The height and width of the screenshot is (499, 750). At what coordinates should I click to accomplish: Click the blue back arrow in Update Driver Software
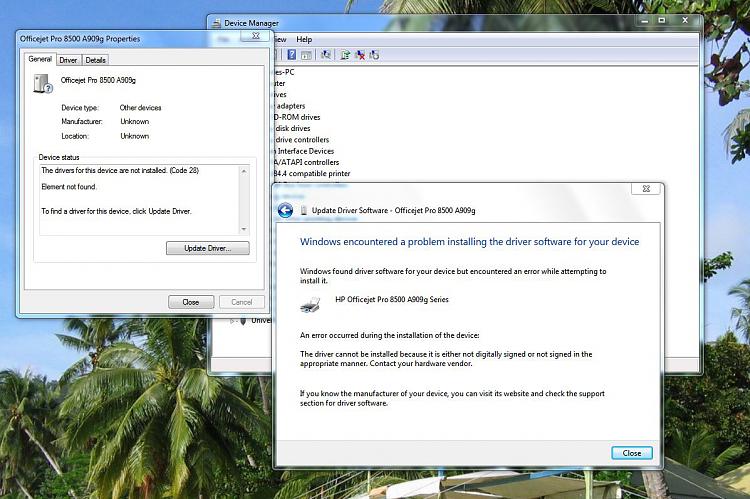(x=285, y=211)
